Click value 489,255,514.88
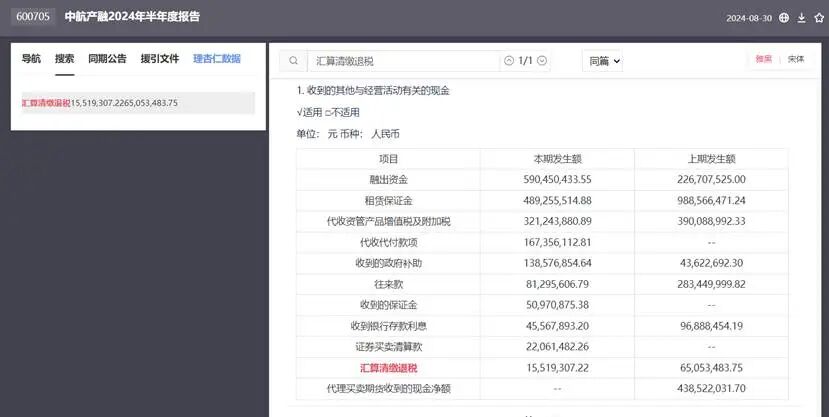The height and width of the screenshot is (417, 829). coord(557,201)
